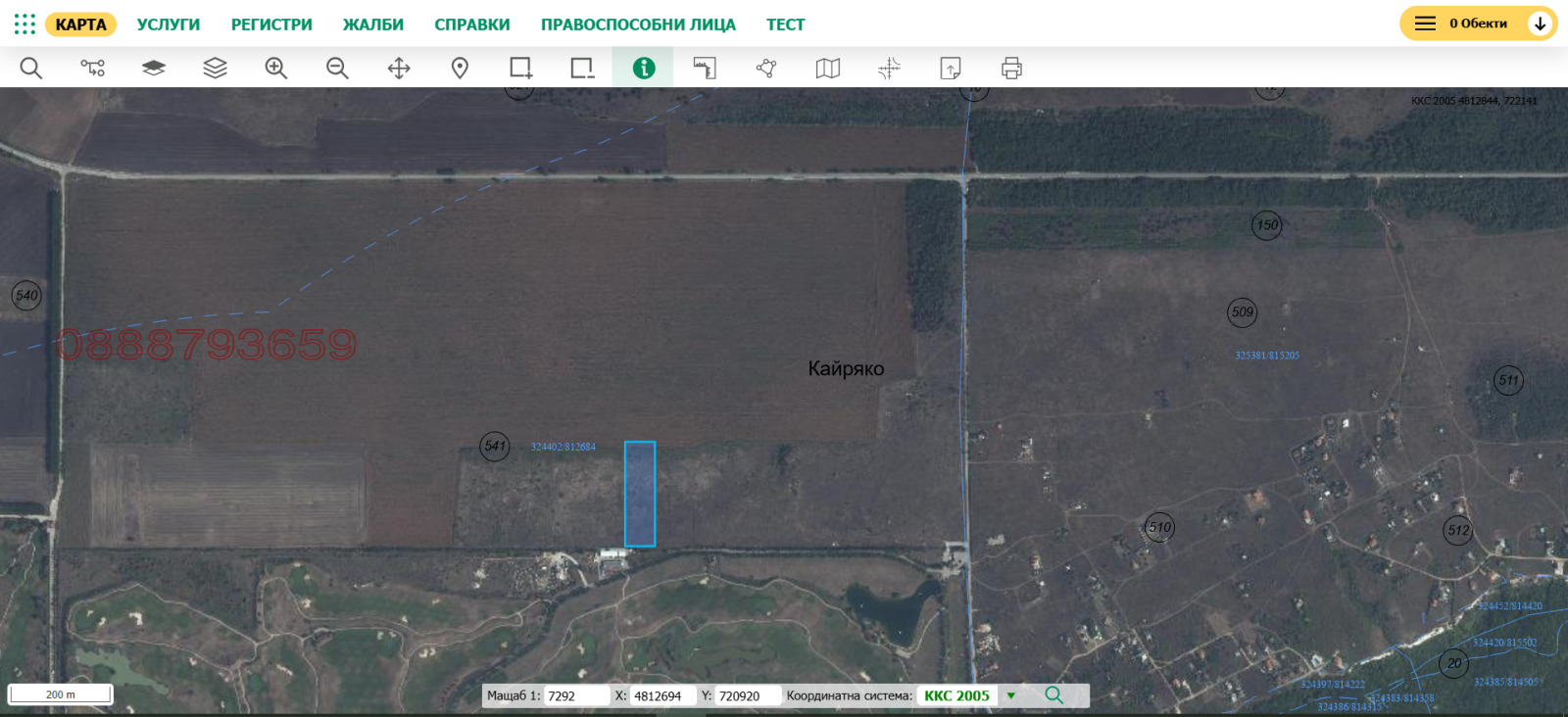Select the add-to-selection rectangle tool
1568x717 pixels.
coord(520,68)
